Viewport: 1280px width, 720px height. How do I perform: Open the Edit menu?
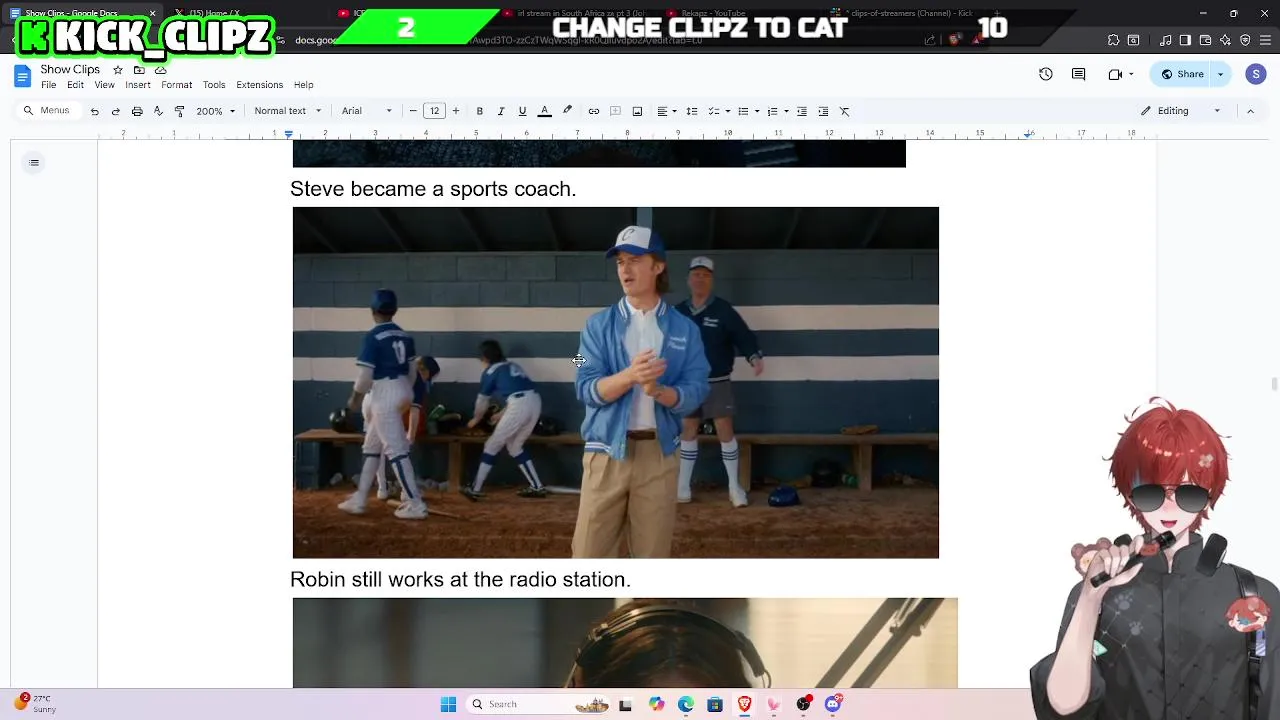click(x=75, y=85)
